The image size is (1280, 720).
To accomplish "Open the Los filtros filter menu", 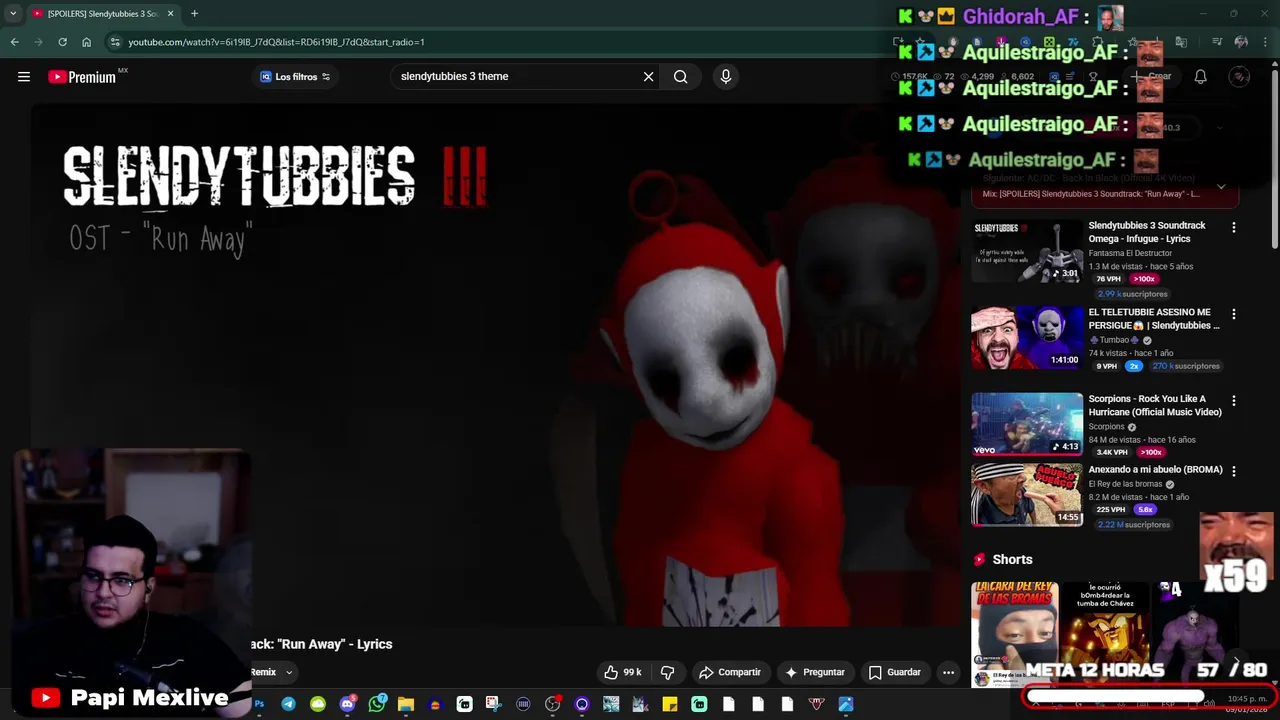I will [295, 77].
